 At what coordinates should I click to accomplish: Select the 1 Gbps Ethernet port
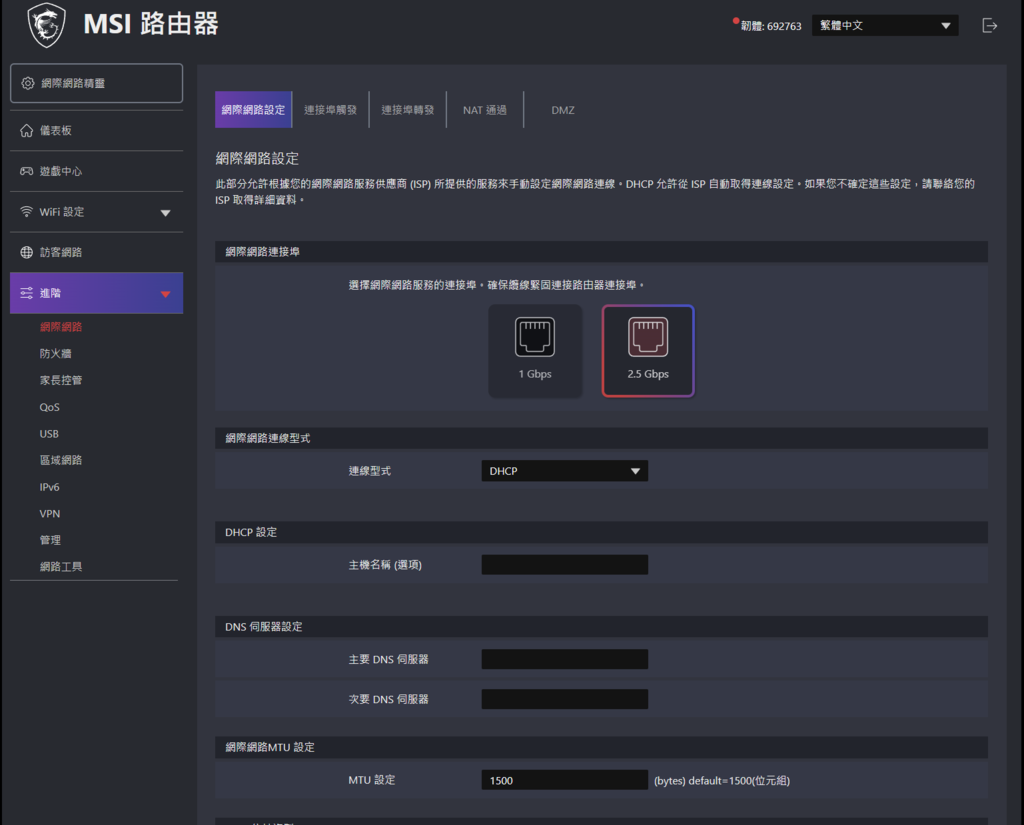click(x=535, y=351)
